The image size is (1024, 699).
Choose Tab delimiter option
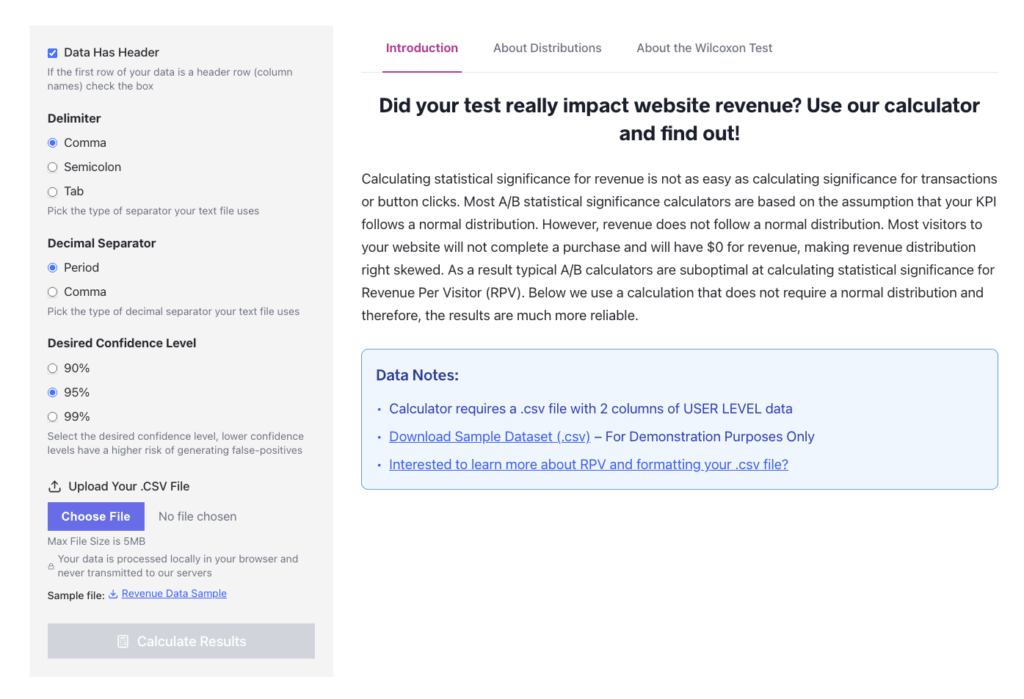53,191
